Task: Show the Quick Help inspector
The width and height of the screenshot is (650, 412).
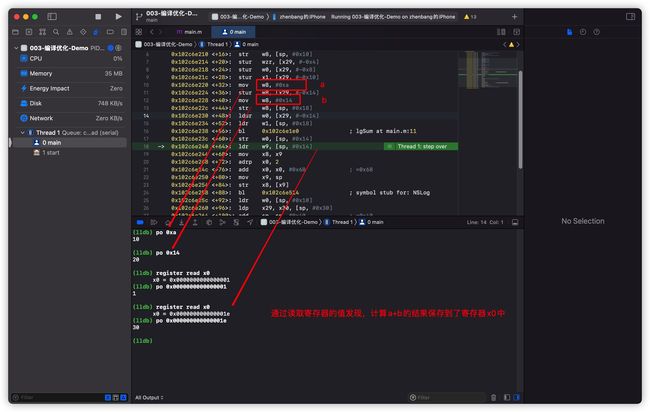Action: pyautogui.click(x=597, y=32)
